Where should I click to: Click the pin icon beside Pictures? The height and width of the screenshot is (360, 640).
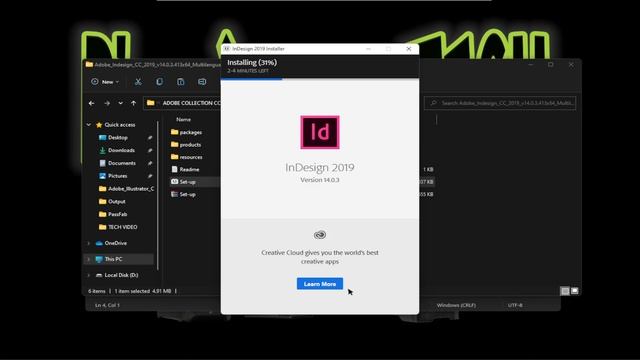pos(150,176)
